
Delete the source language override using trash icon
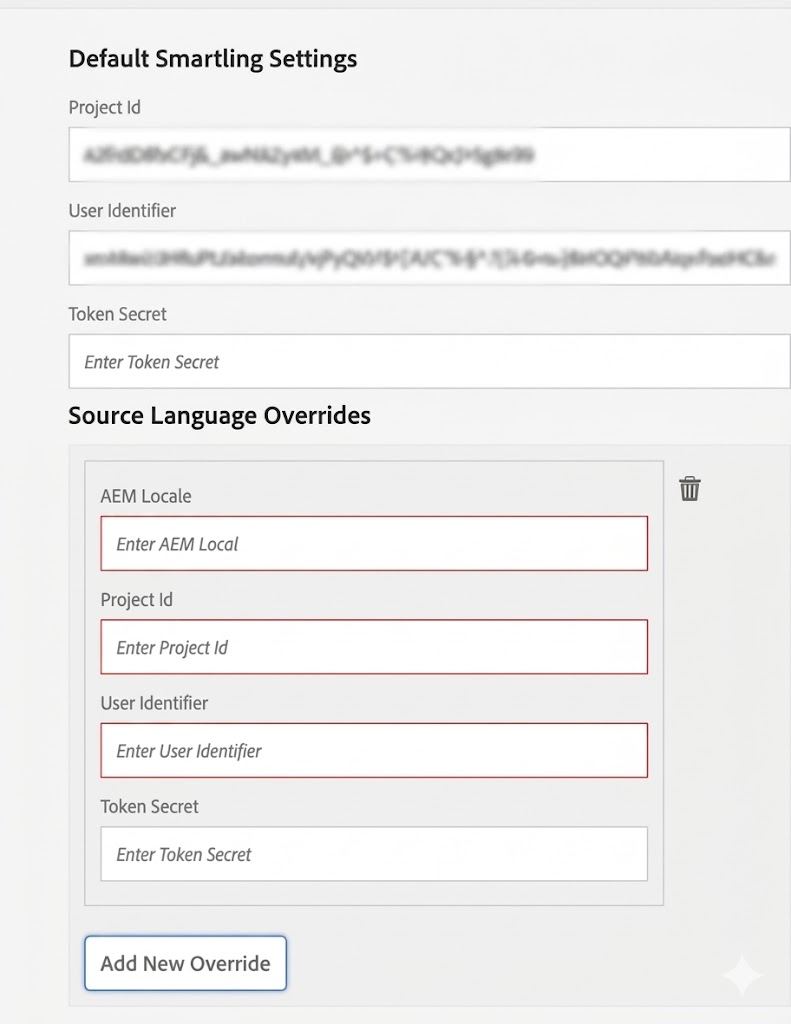tap(689, 489)
